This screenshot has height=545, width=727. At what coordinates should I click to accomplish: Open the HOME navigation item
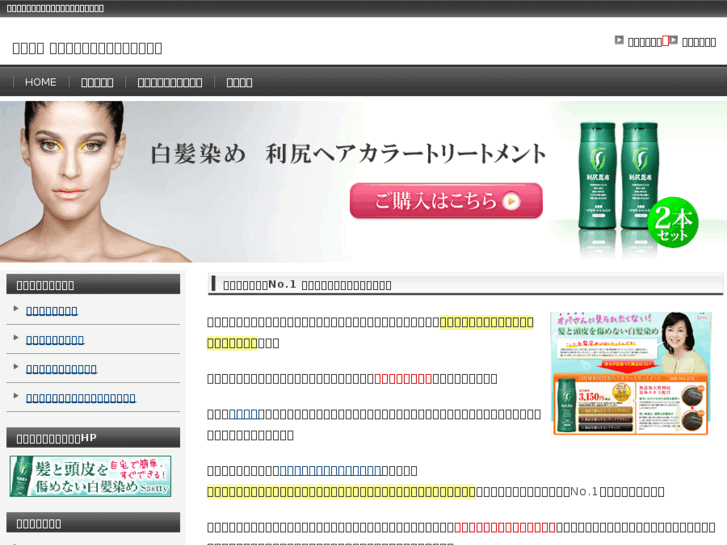click(40, 82)
